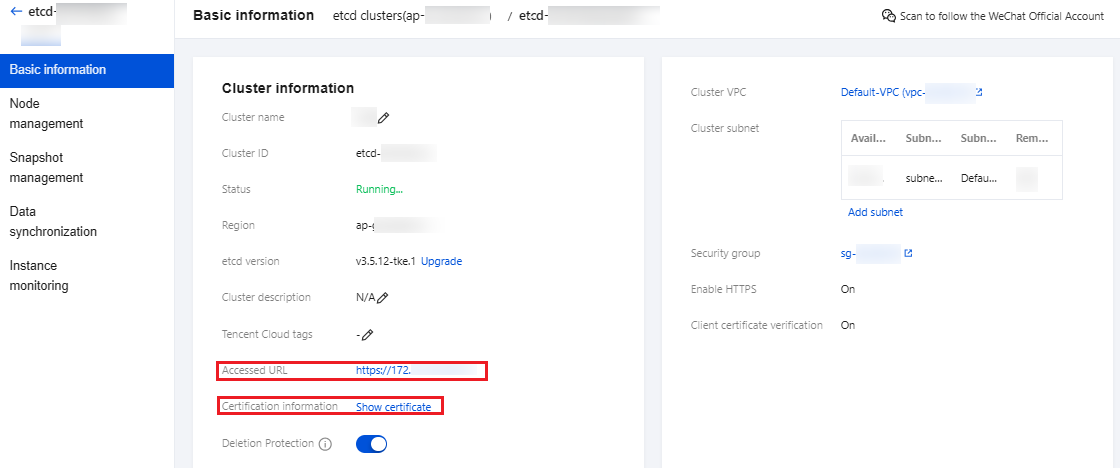Screen dimensions: 1120x468
Task: Click Add subnet link
Action: click(x=875, y=212)
